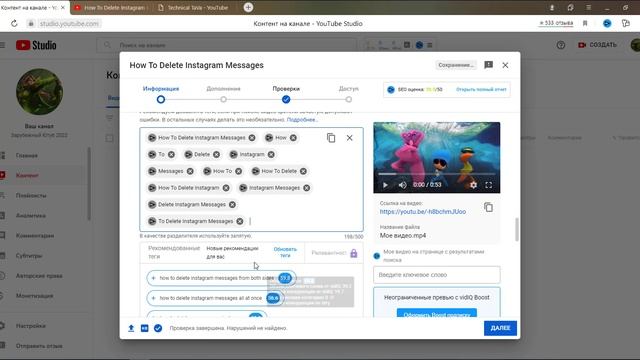
Task: Open Аналитика in the sidebar
Action: click(x=31, y=216)
